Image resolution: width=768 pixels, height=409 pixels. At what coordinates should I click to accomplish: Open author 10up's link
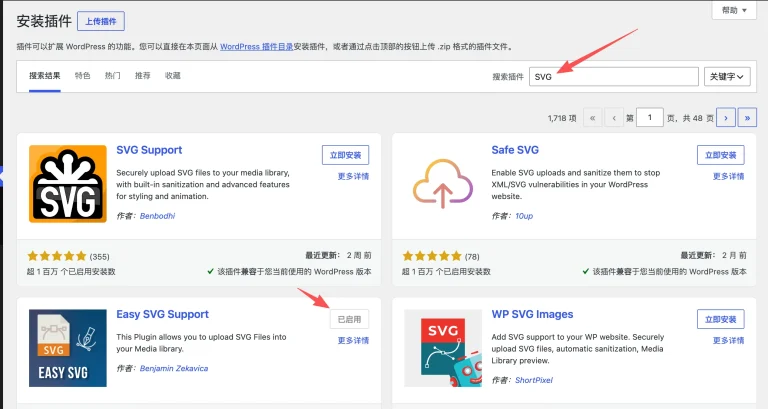click(x=524, y=216)
